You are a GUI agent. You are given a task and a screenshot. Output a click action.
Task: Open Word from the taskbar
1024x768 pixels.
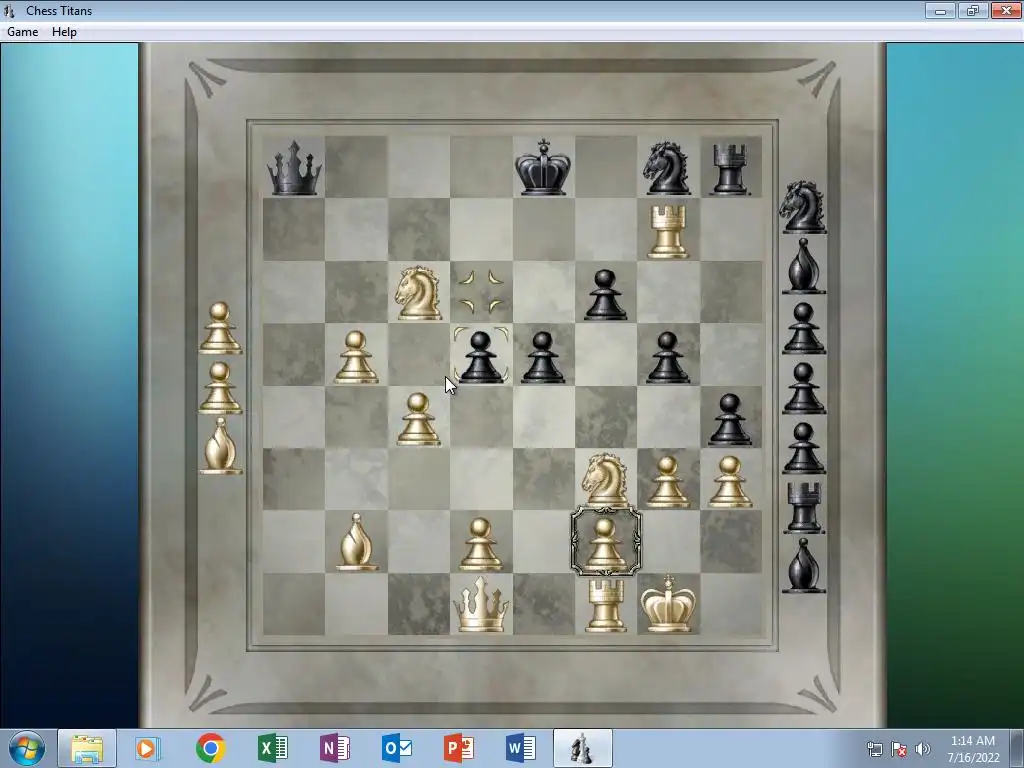pos(520,748)
